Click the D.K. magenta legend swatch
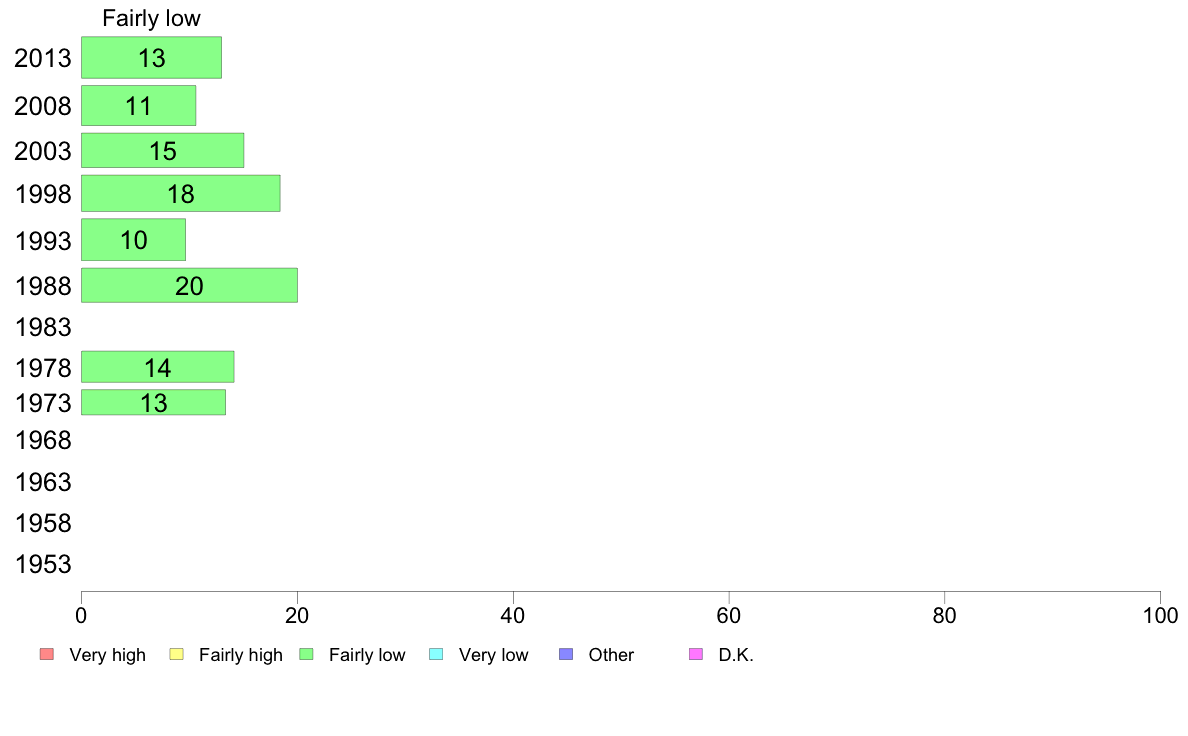Image resolution: width=1188 pixels, height=736 pixels. click(696, 654)
